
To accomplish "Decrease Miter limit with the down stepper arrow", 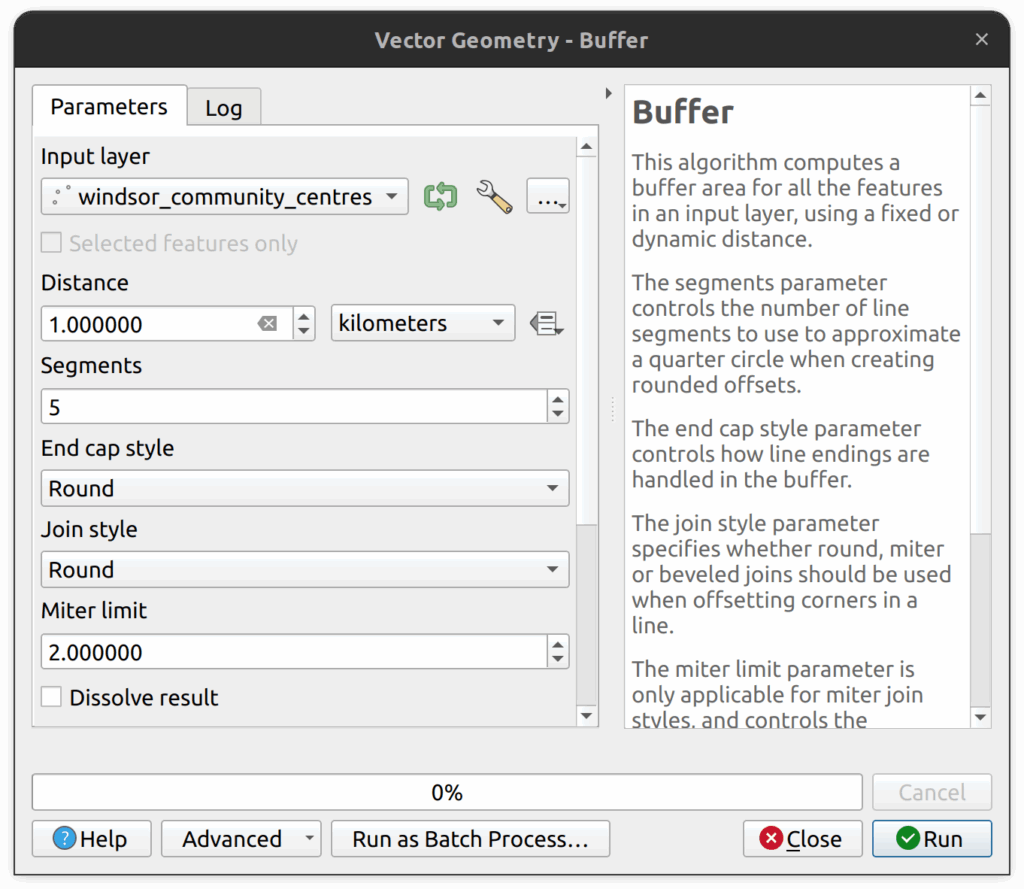I will 558,659.
